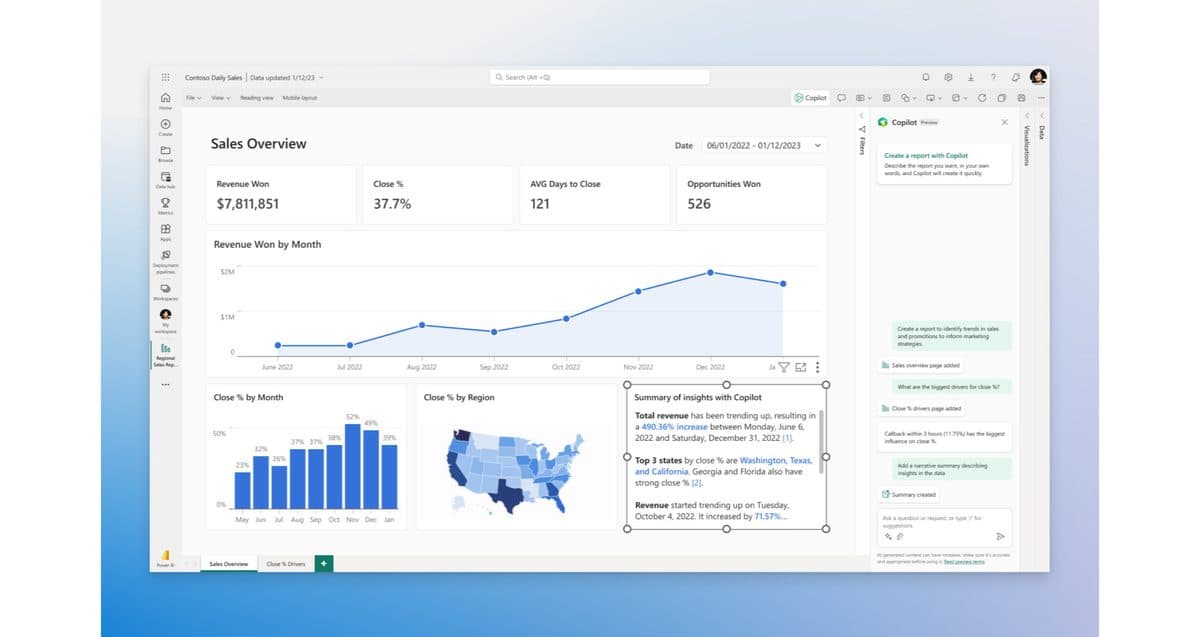1200x637 pixels.
Task: Click the Summary created chip
Action: pos(909,494)
